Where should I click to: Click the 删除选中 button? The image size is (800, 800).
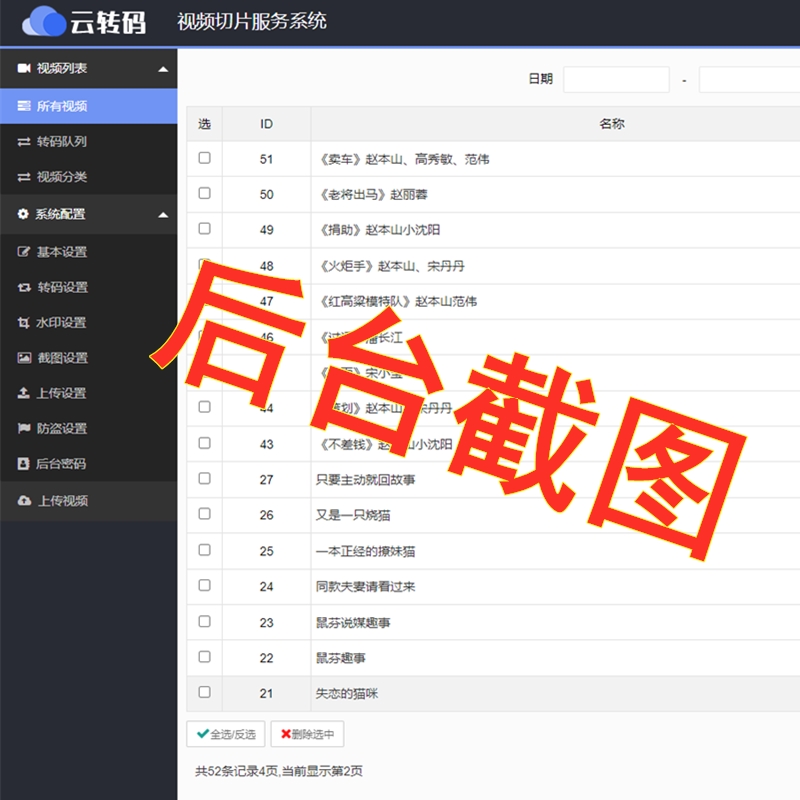click(x=307, y=734)
